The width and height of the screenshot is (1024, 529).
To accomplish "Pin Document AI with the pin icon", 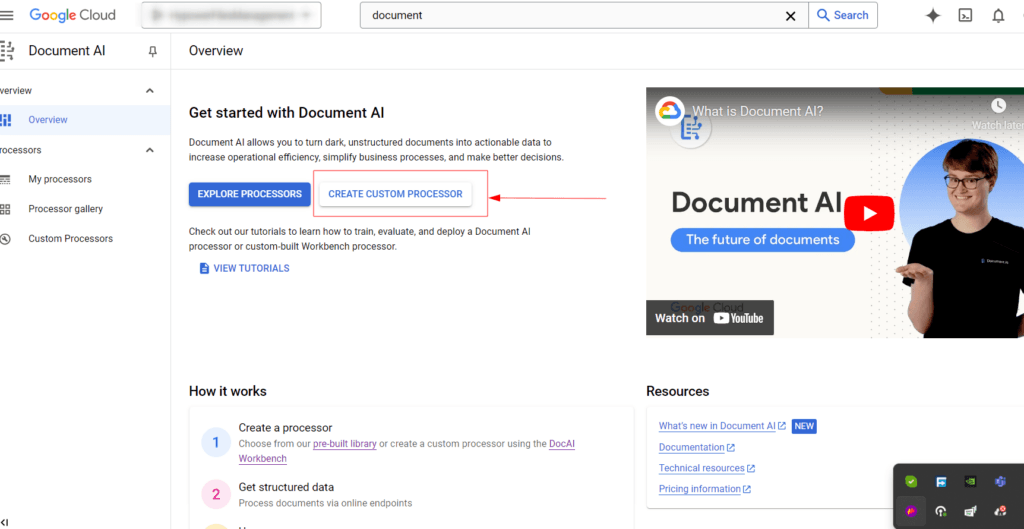I will tap(153, 52).
